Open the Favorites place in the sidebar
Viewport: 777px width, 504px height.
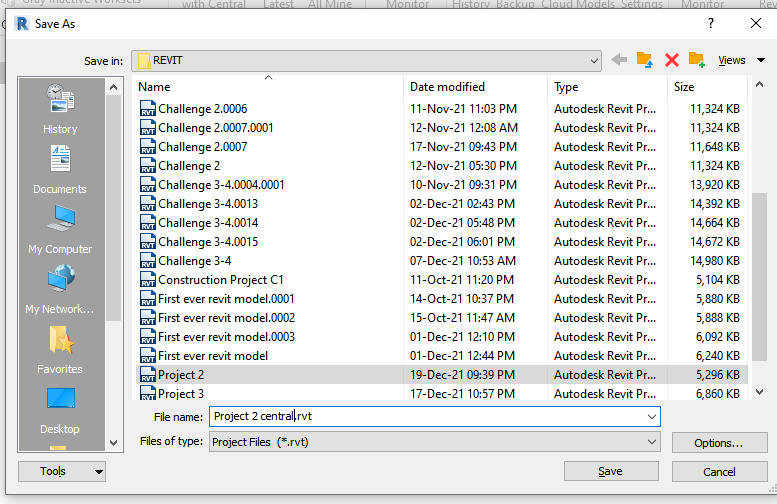point(60,349)
